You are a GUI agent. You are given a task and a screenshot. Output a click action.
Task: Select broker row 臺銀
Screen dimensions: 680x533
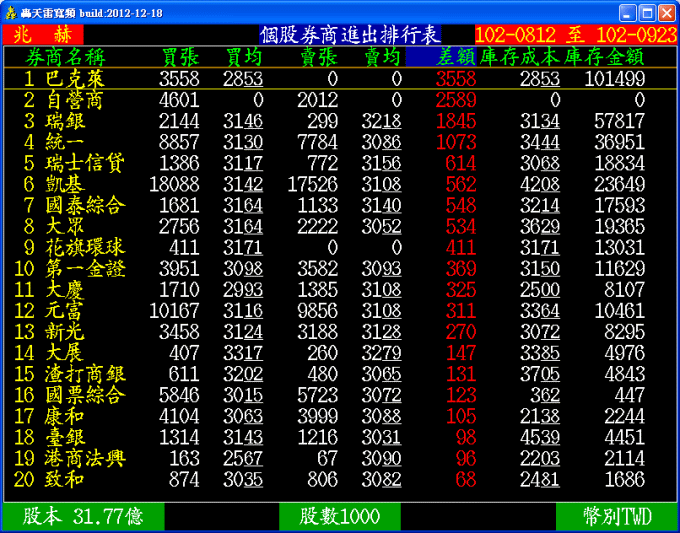pyautogui.click(x=340, y=438)
